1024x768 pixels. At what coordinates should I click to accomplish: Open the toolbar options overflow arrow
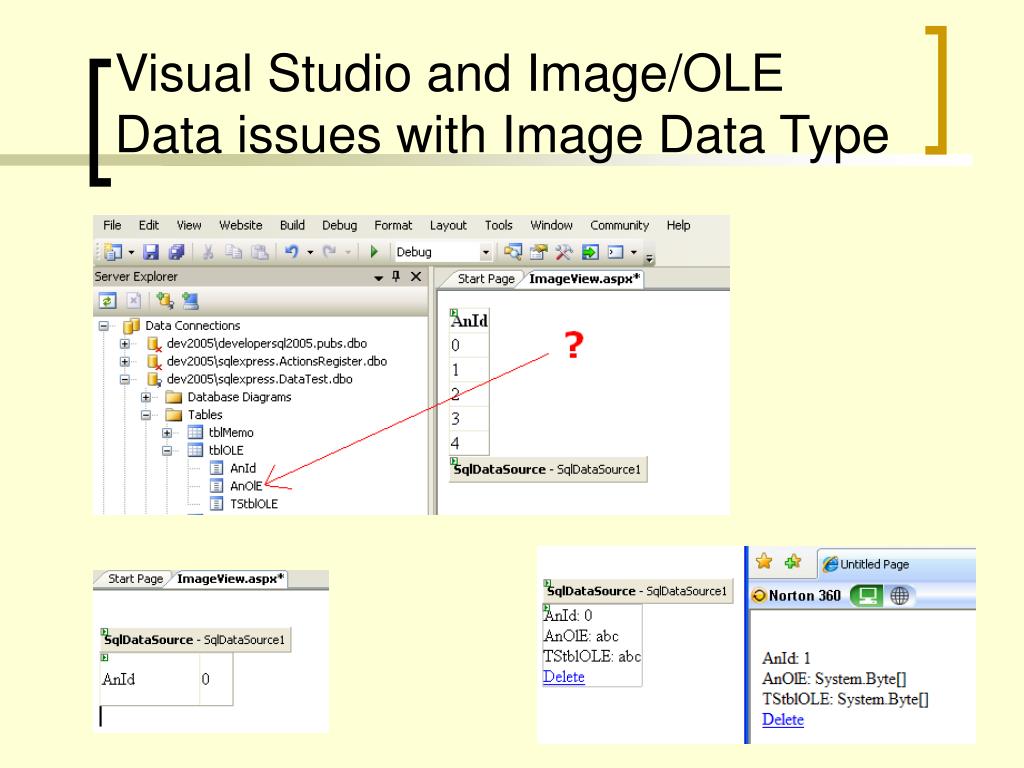point(650,257)
